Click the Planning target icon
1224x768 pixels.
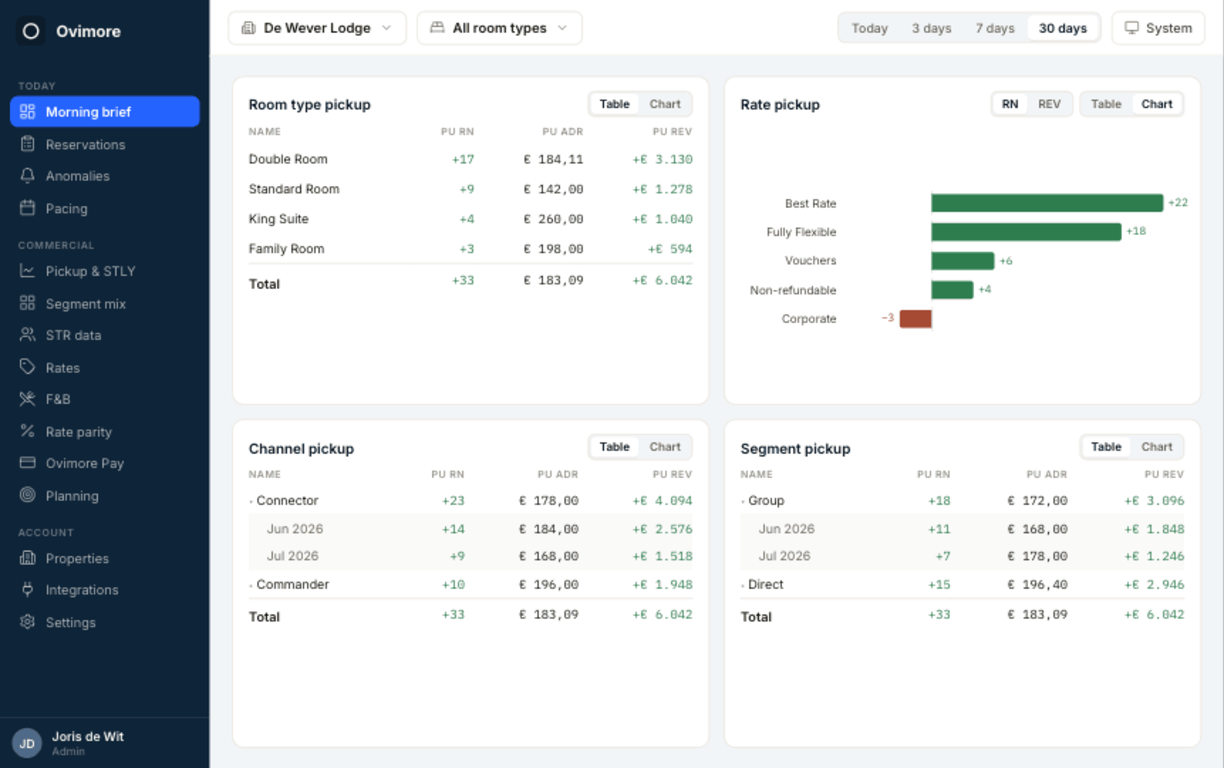pyautogui.click(x=27, y=495)
